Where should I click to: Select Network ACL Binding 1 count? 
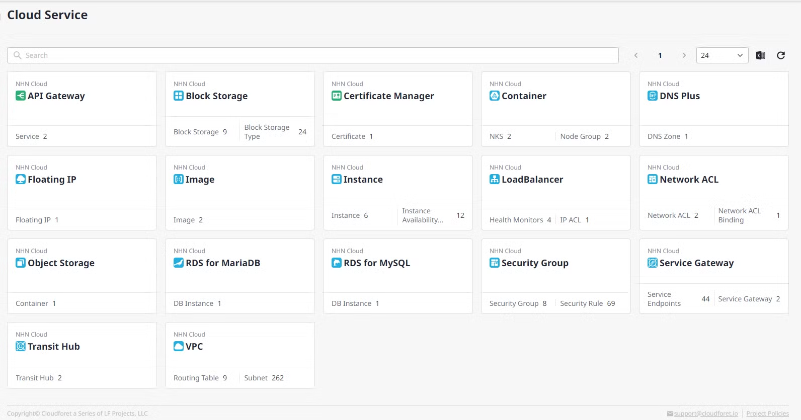pos(749,215)
